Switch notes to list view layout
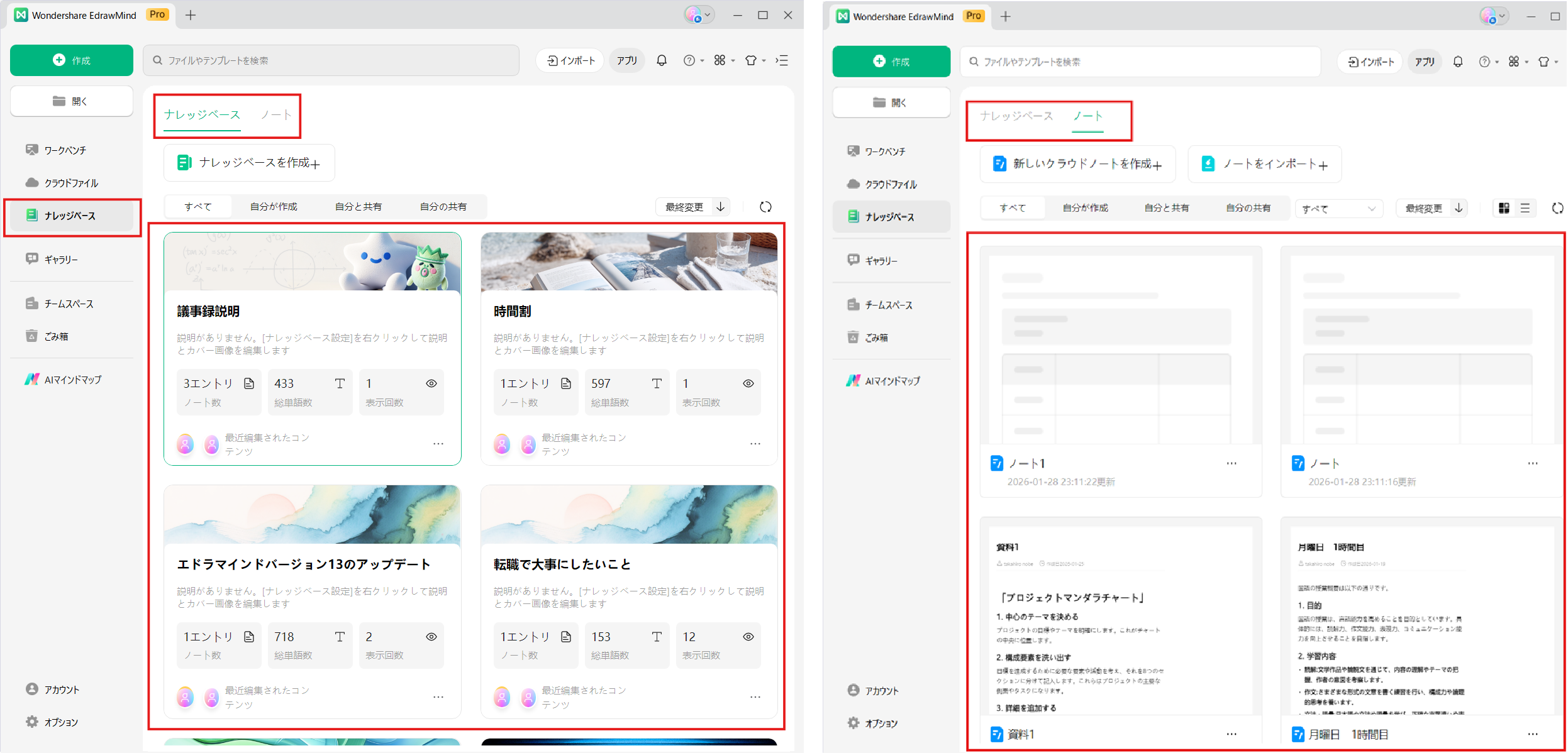The width and height of the screenshot is (1568, 753). (x=1526, y=208)
